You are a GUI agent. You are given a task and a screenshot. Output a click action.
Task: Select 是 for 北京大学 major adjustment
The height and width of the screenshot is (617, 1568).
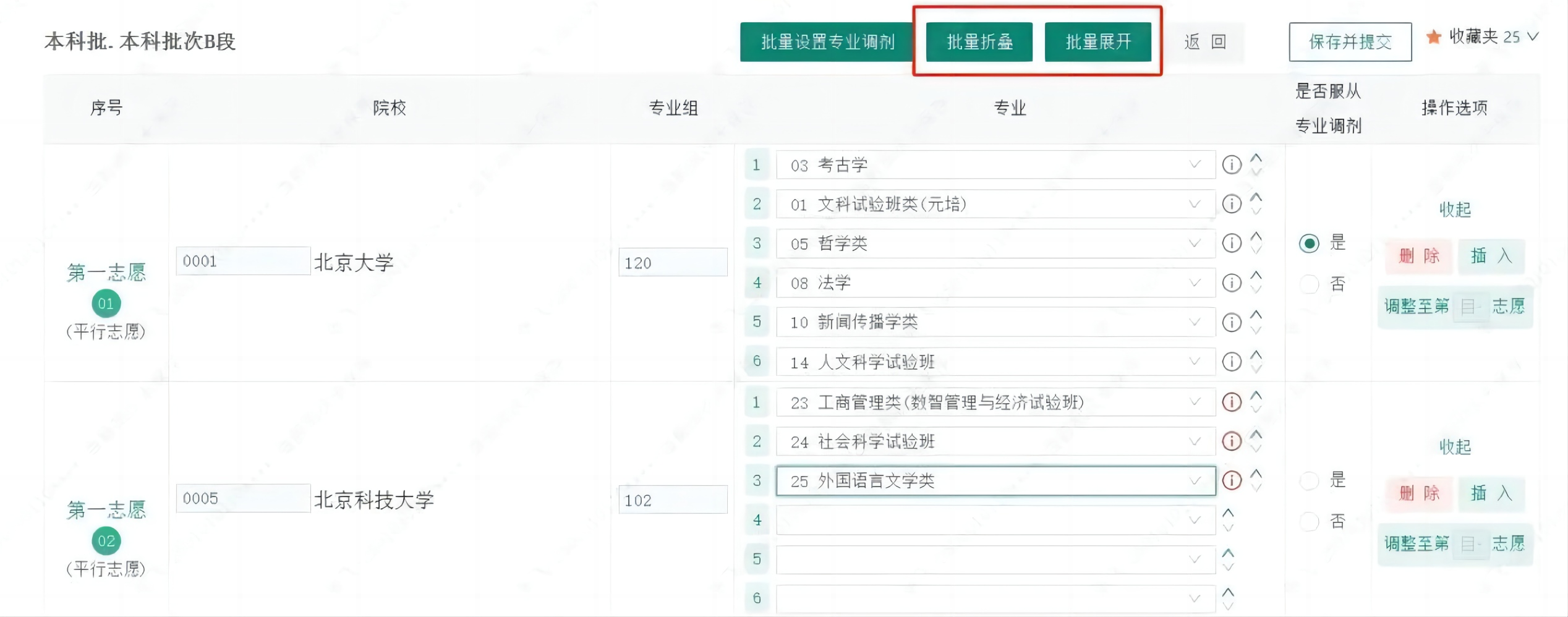1309,243
